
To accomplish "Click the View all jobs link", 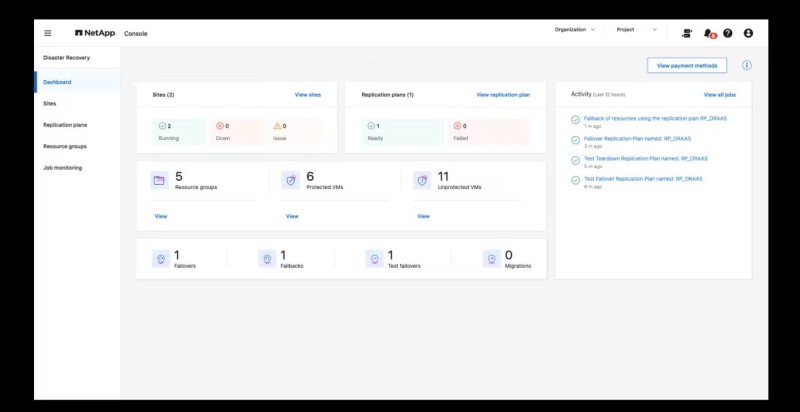I will pyautogui.click(x=719, y=94).
